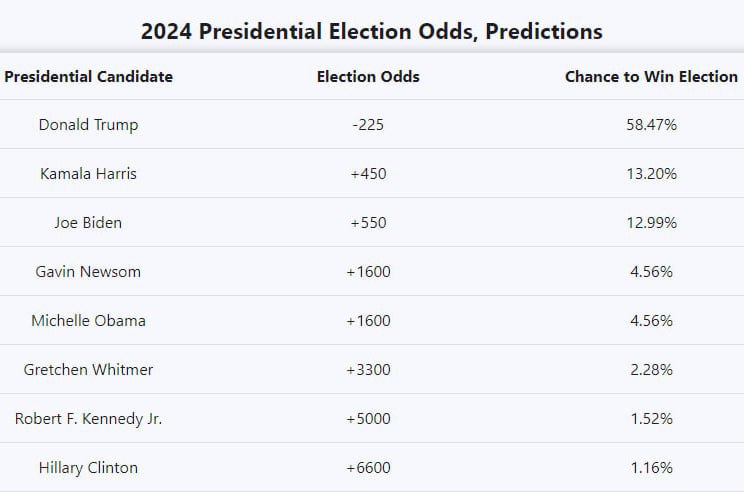Screen dimensions: 744x492
Task: Click the Presidential Candidate column header
Action: click(x=88, y=77)
